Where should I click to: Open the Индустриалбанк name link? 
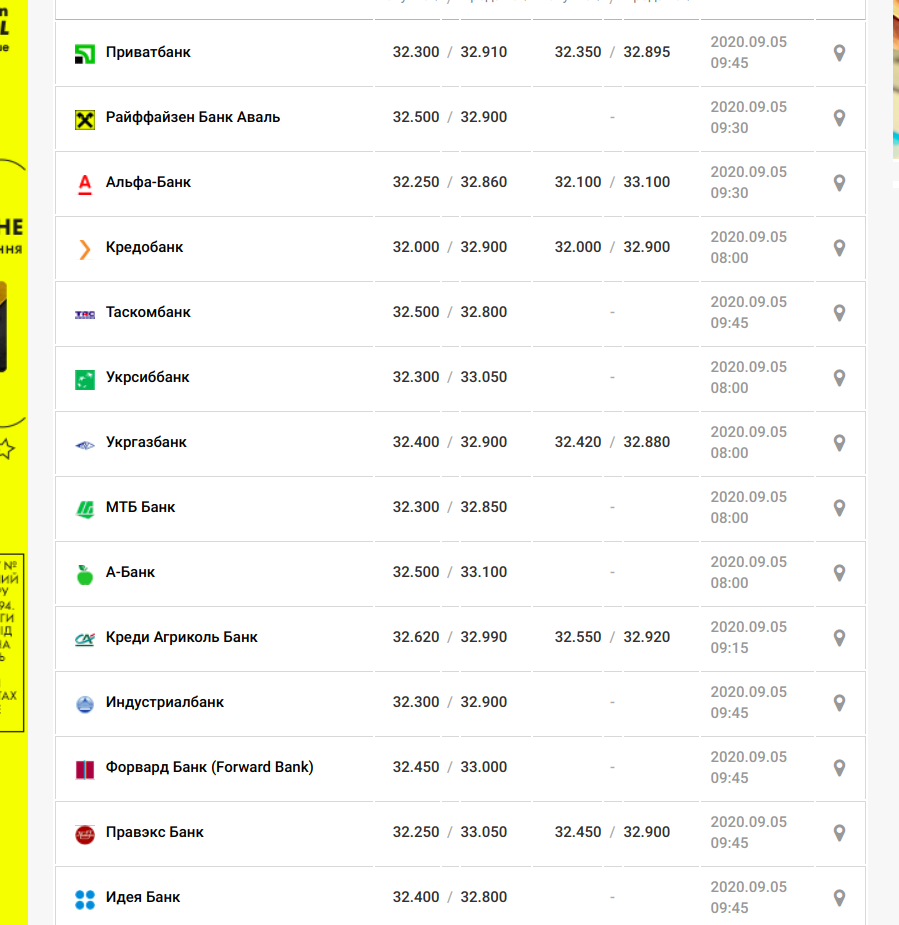[x=165, y=702]
